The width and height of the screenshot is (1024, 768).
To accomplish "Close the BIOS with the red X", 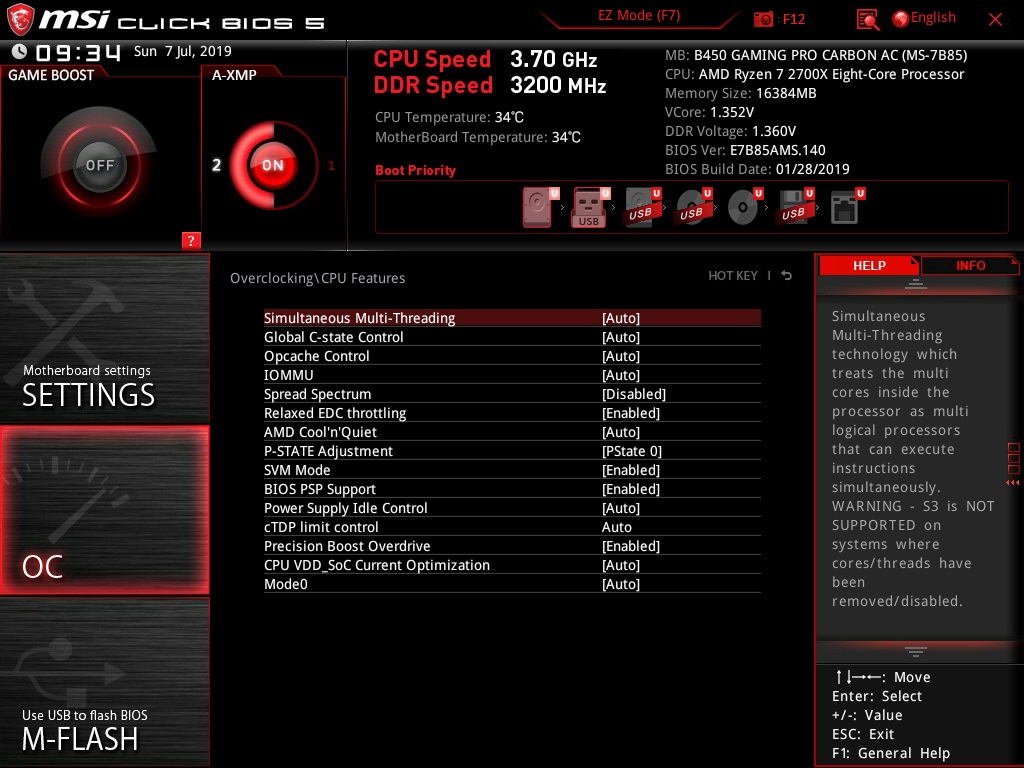I will click(x=995, y=20).
